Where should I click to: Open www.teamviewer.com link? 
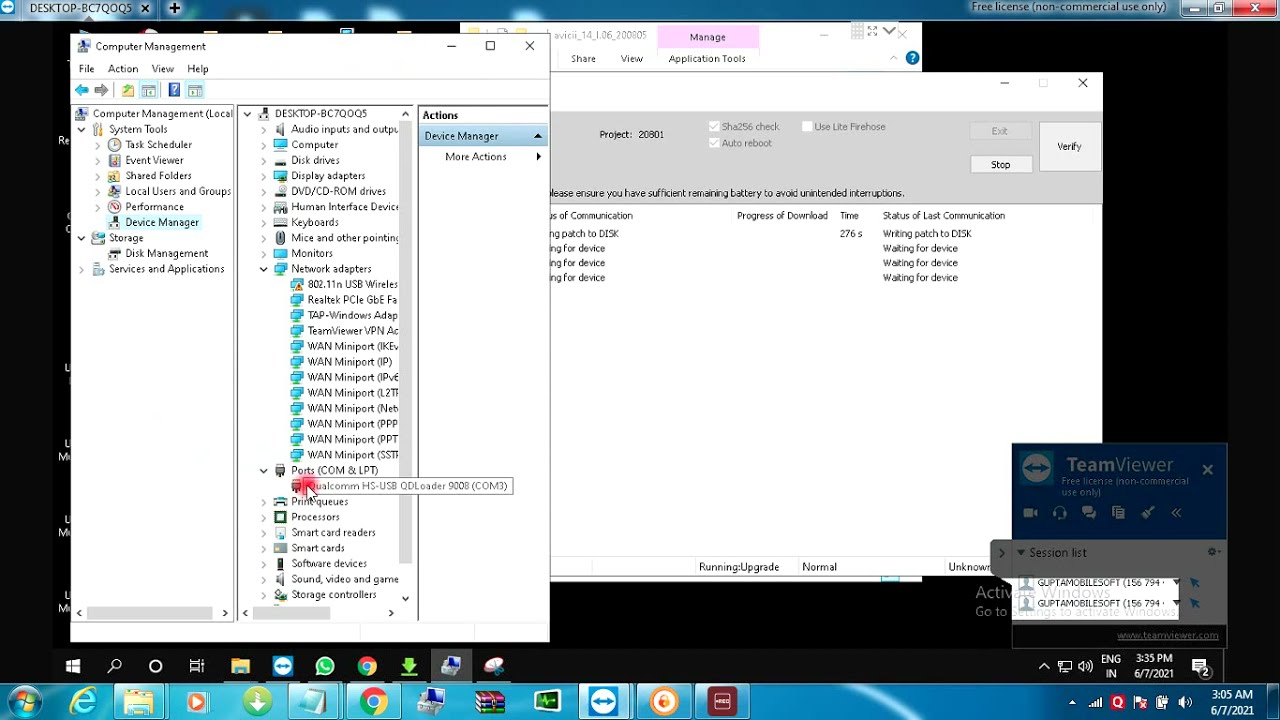click(1167, 635)
